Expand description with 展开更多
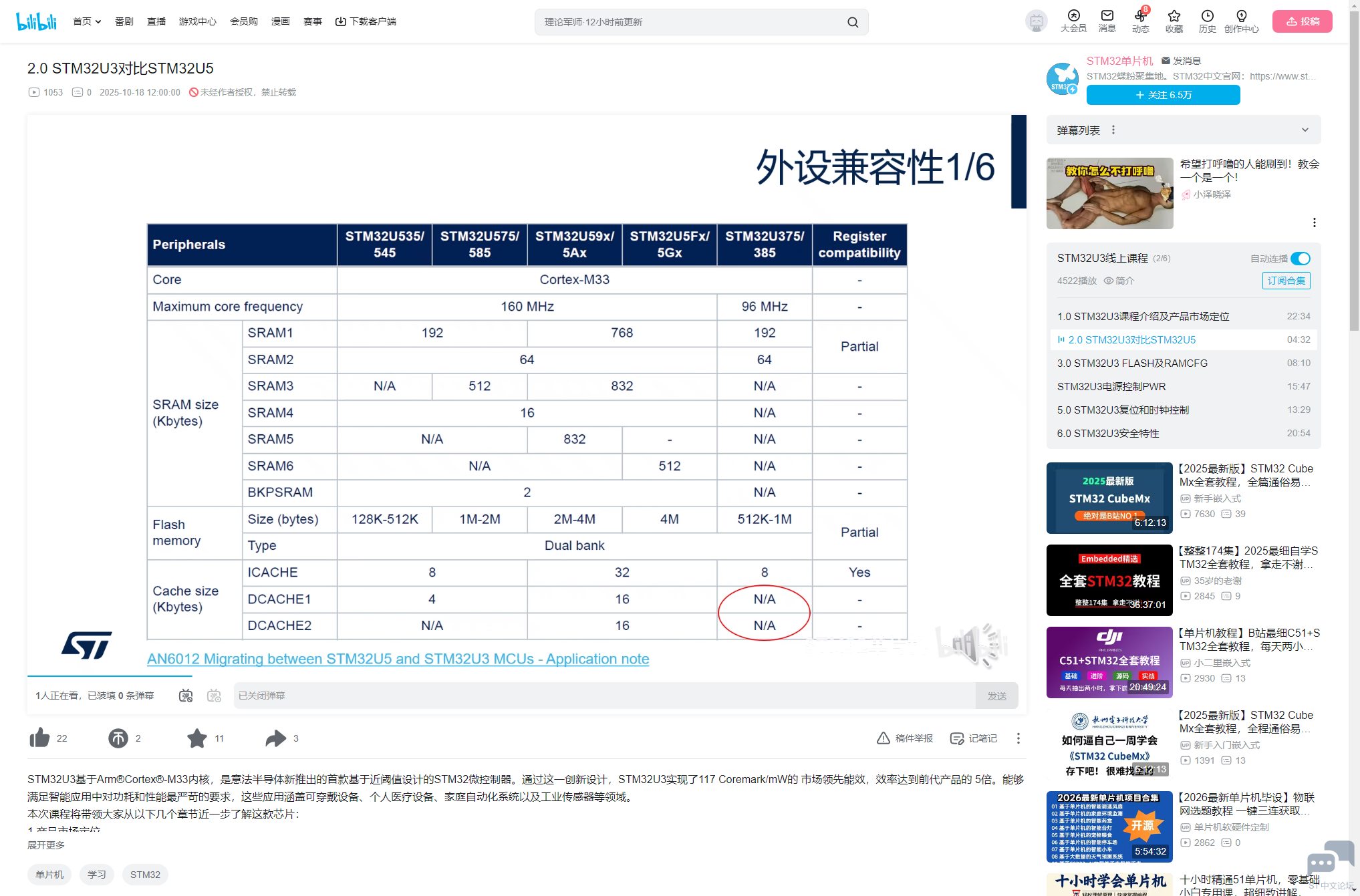Image resolution: width=1360 pixels, height=896 pixels. point(46,845)
